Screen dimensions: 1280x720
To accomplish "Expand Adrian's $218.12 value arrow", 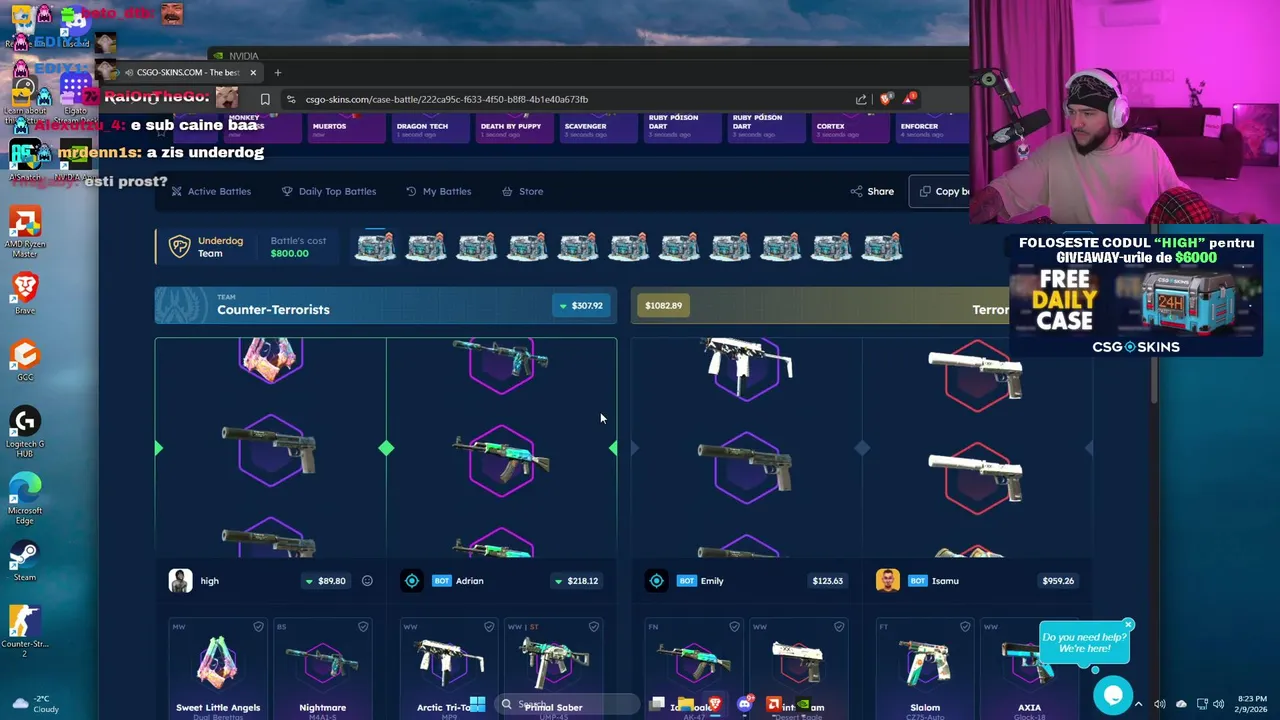I will [558, 581].
